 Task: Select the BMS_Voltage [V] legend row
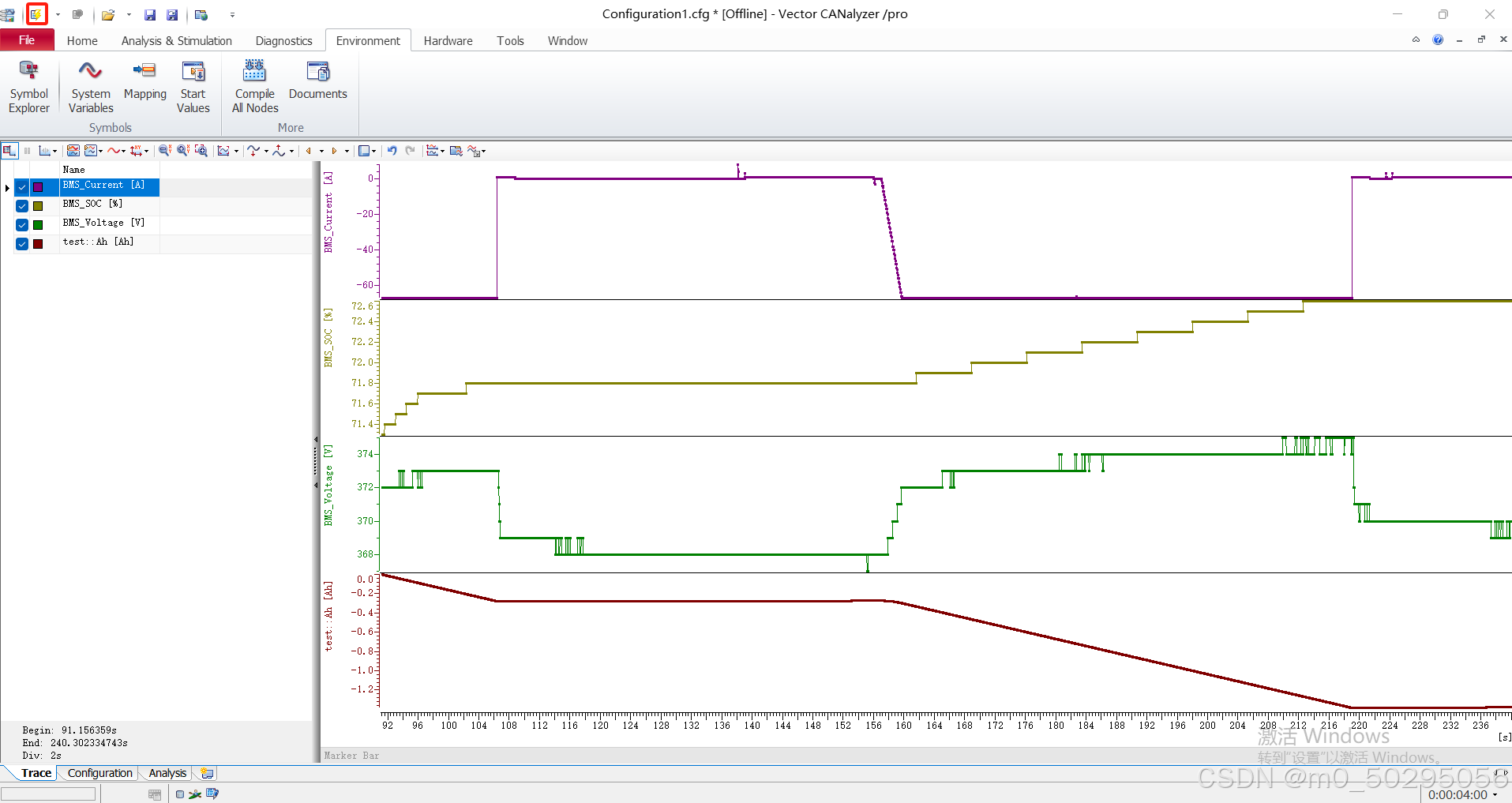coord(110,223)
